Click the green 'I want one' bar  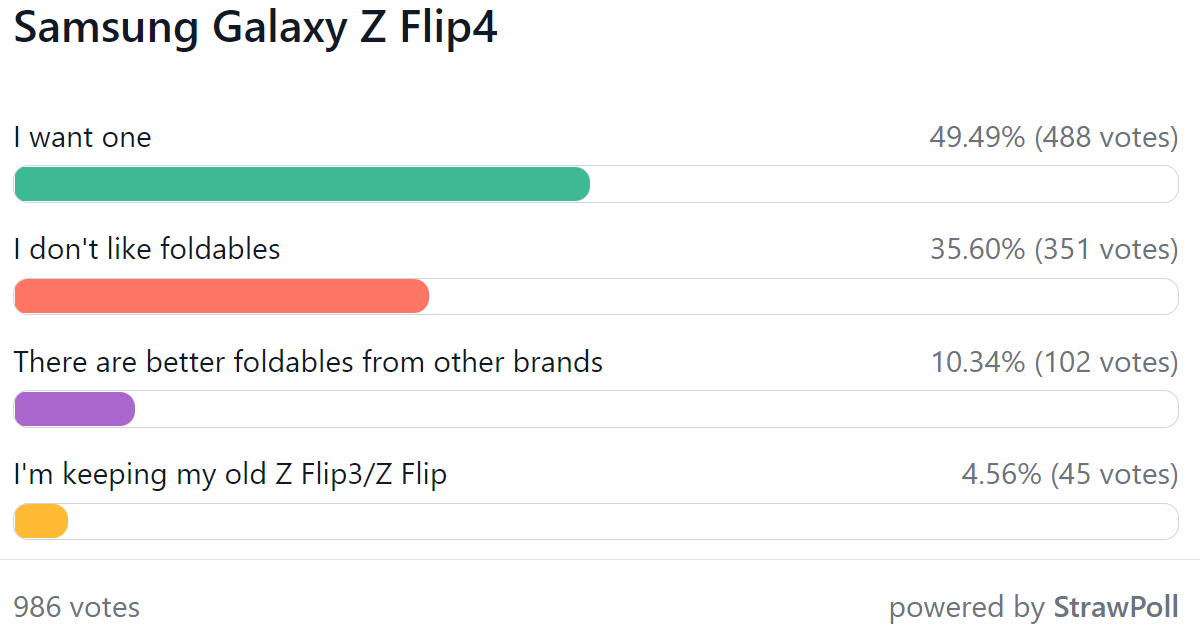[x=302, y=184]
